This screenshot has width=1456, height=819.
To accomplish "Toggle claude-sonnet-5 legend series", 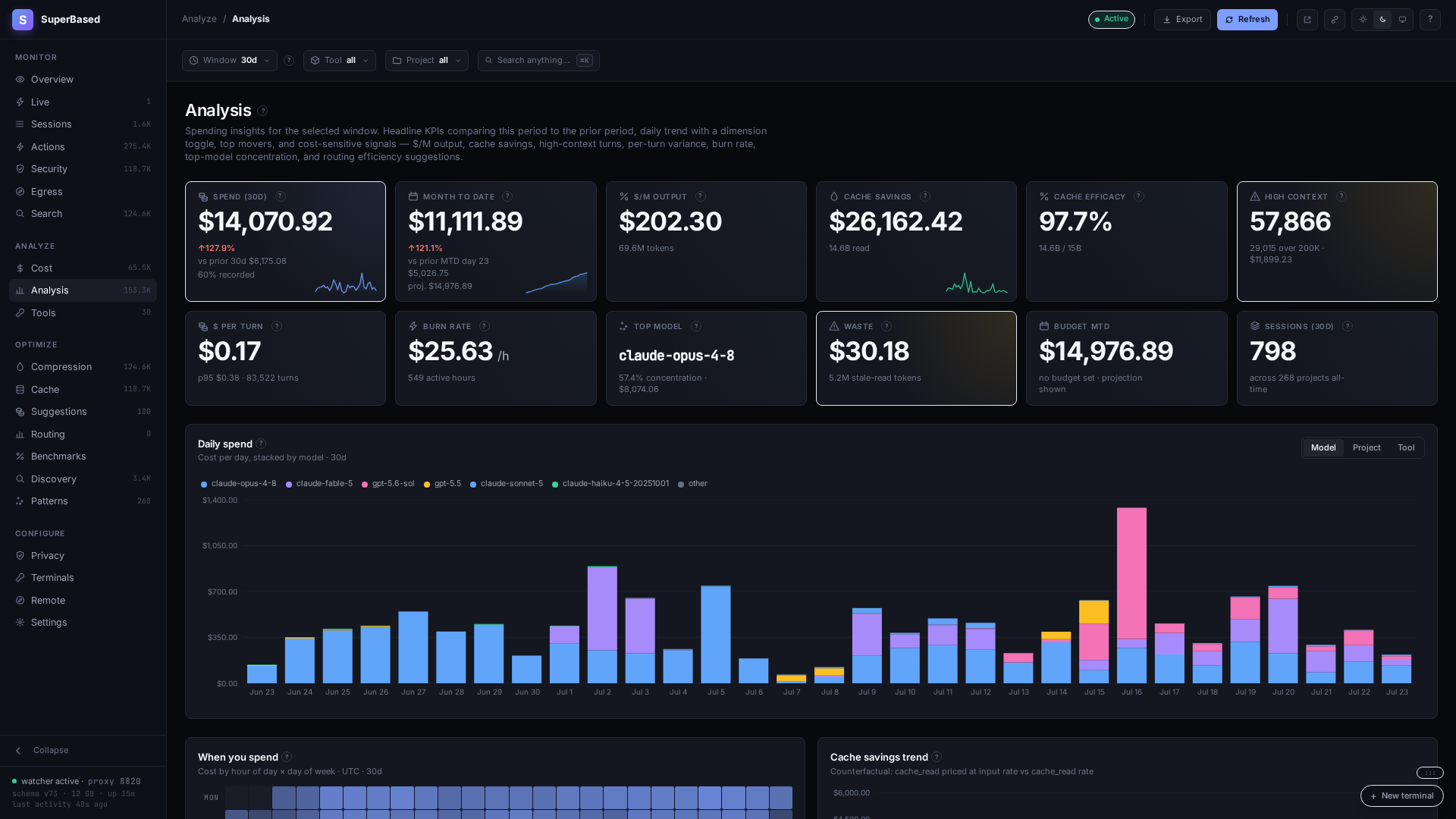I will coord(507,484).
